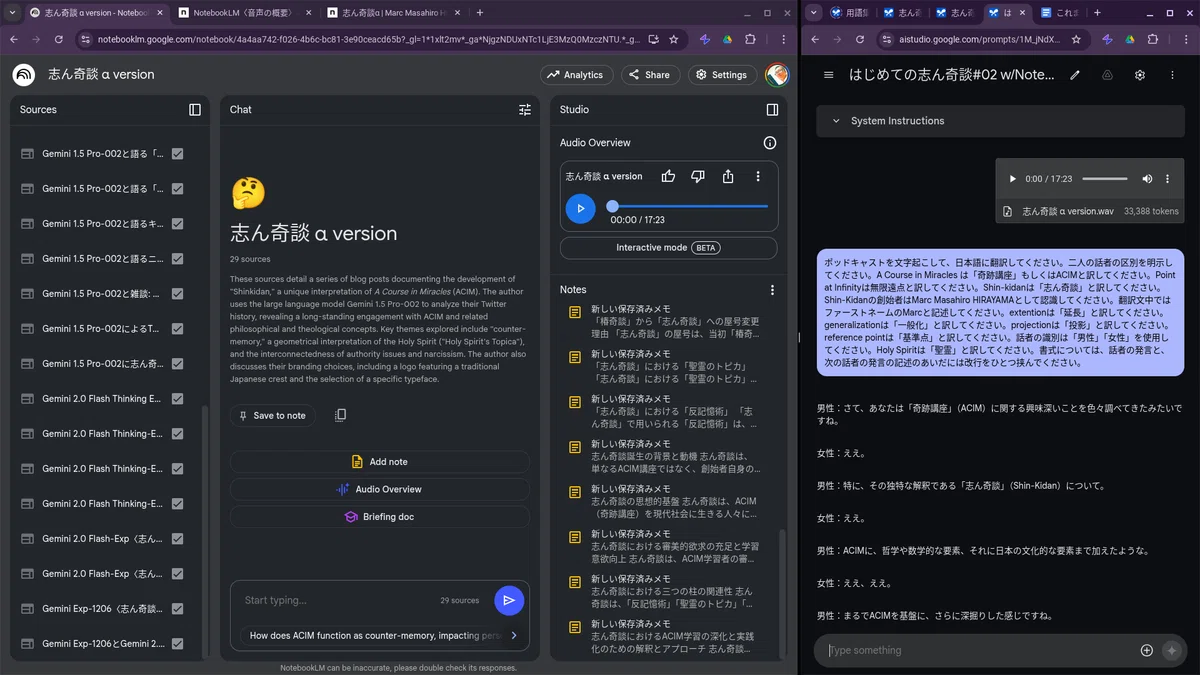Uncheck source Gemini 1.5 Pro-002と語るニ…
1200x675 pixels.
177,259
